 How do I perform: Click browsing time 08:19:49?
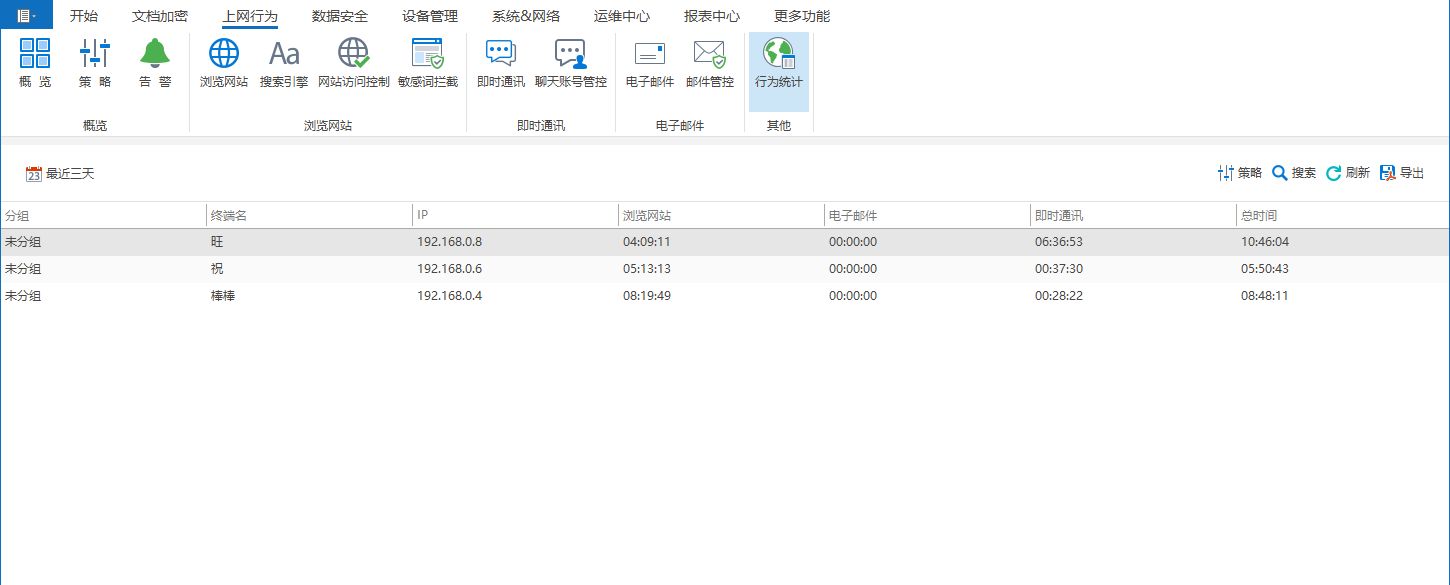tap(647, 296)
